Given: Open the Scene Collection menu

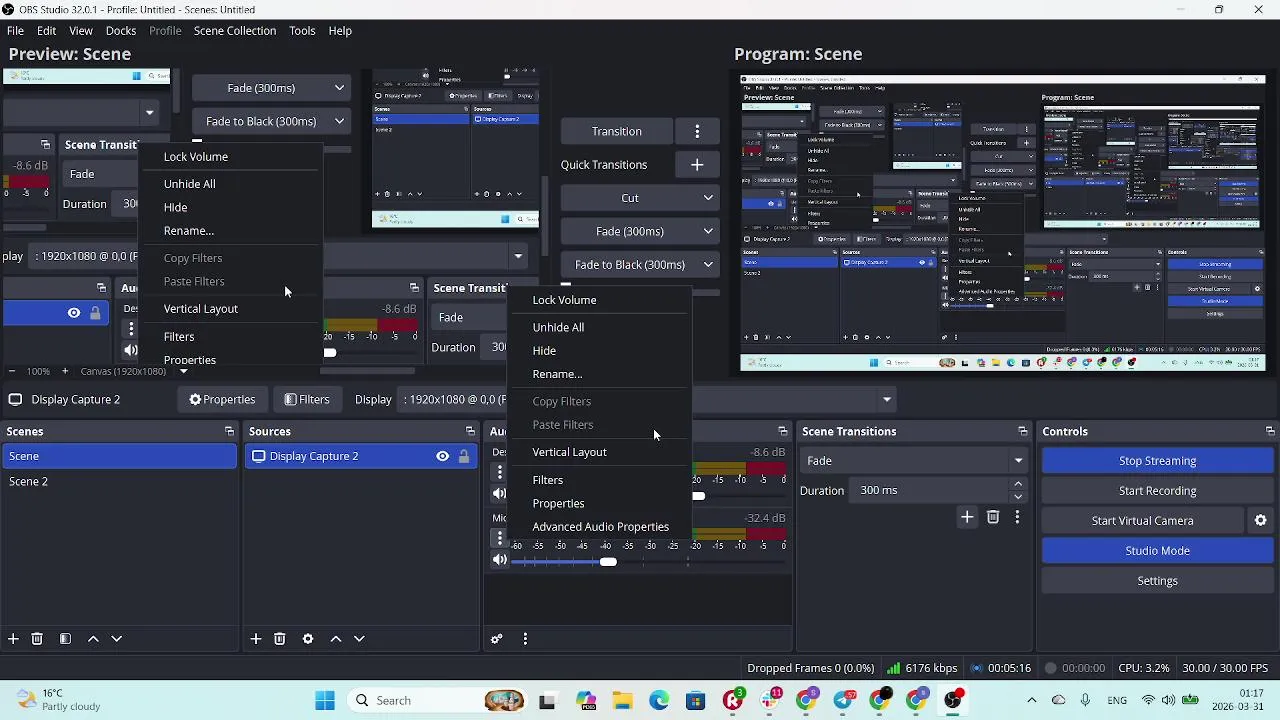Looking at the screenshot, I should coord(235,31).
